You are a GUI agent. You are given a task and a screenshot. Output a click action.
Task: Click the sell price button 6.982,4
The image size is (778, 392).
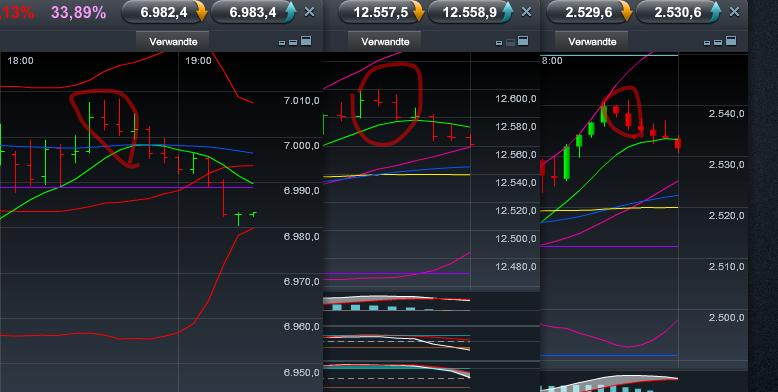(165, 12)
